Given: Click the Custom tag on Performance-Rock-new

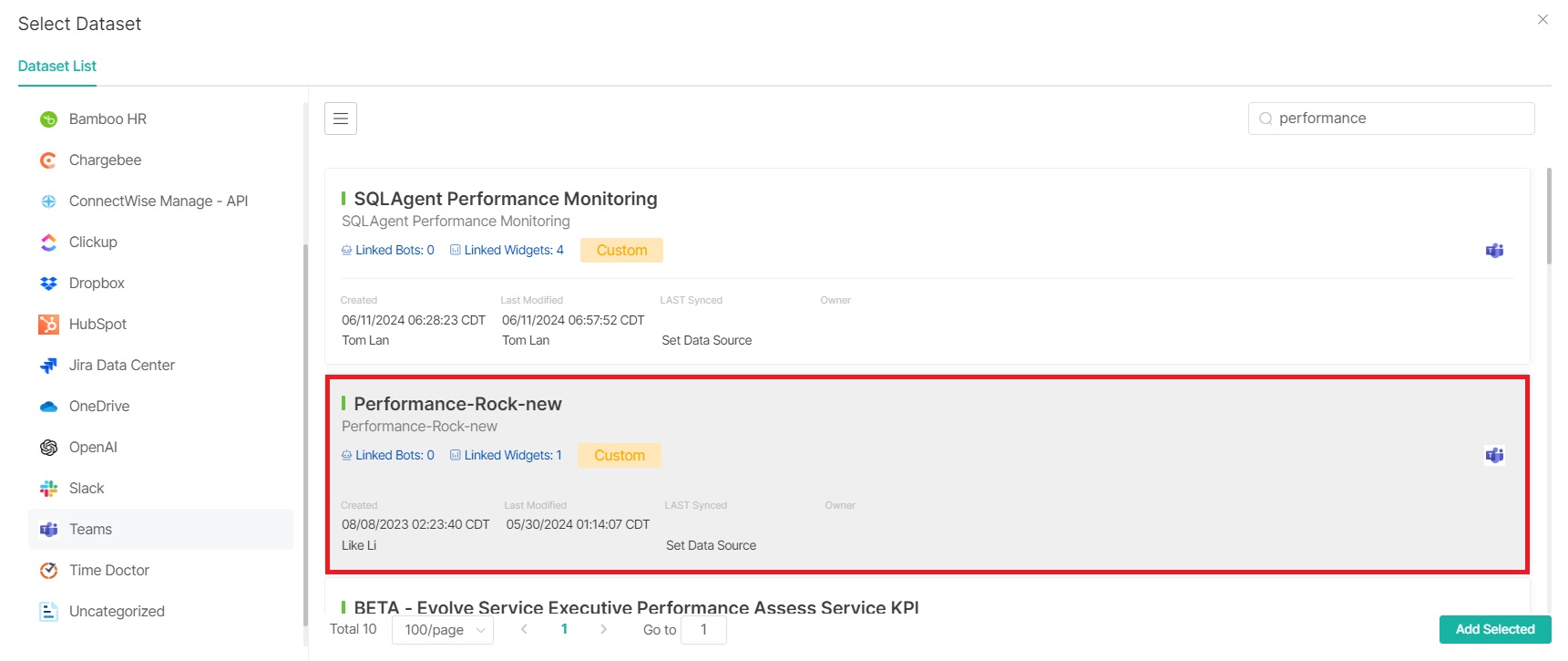Looking at the screenshot, I should click(x=620, y=456).
